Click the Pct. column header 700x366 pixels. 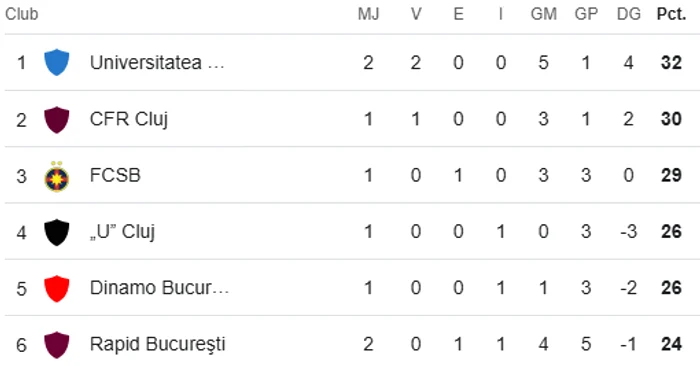pyautogui.click(x=671, y=14)
